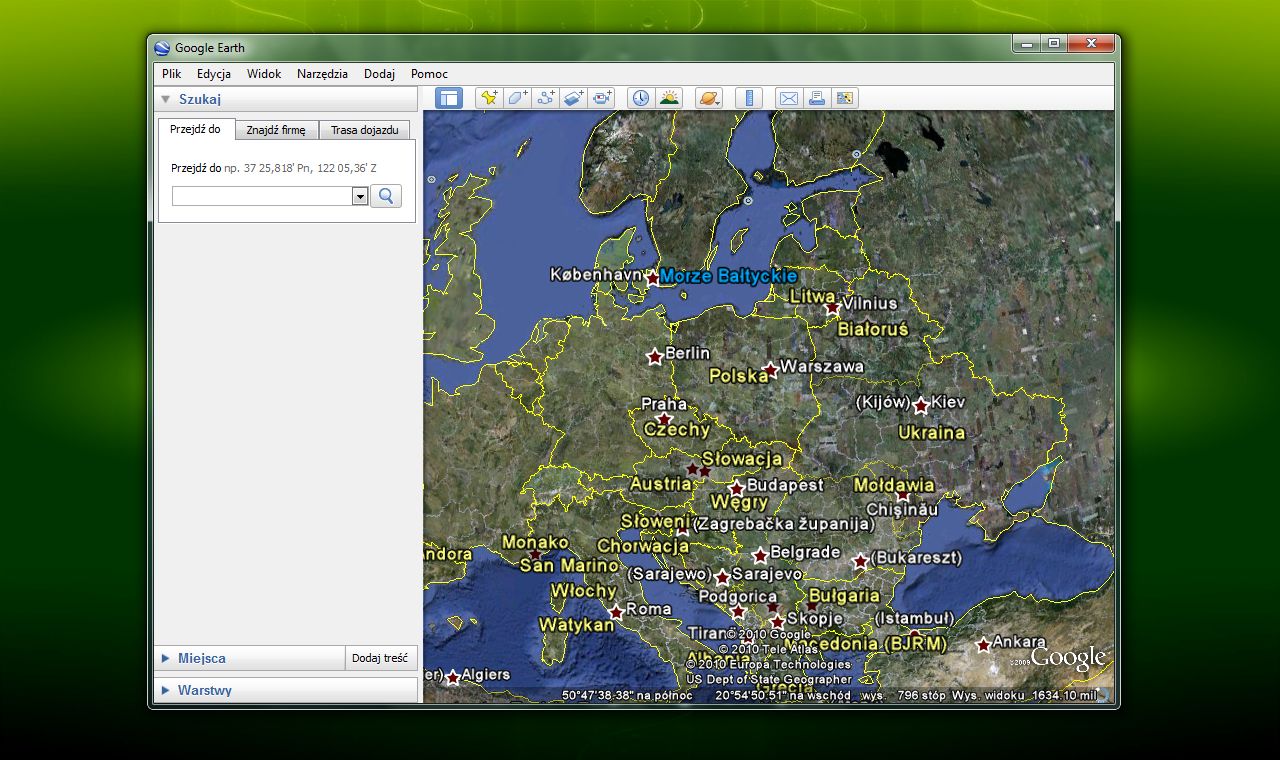Add a placemark with the pushpin icon

tap(488, 98)
